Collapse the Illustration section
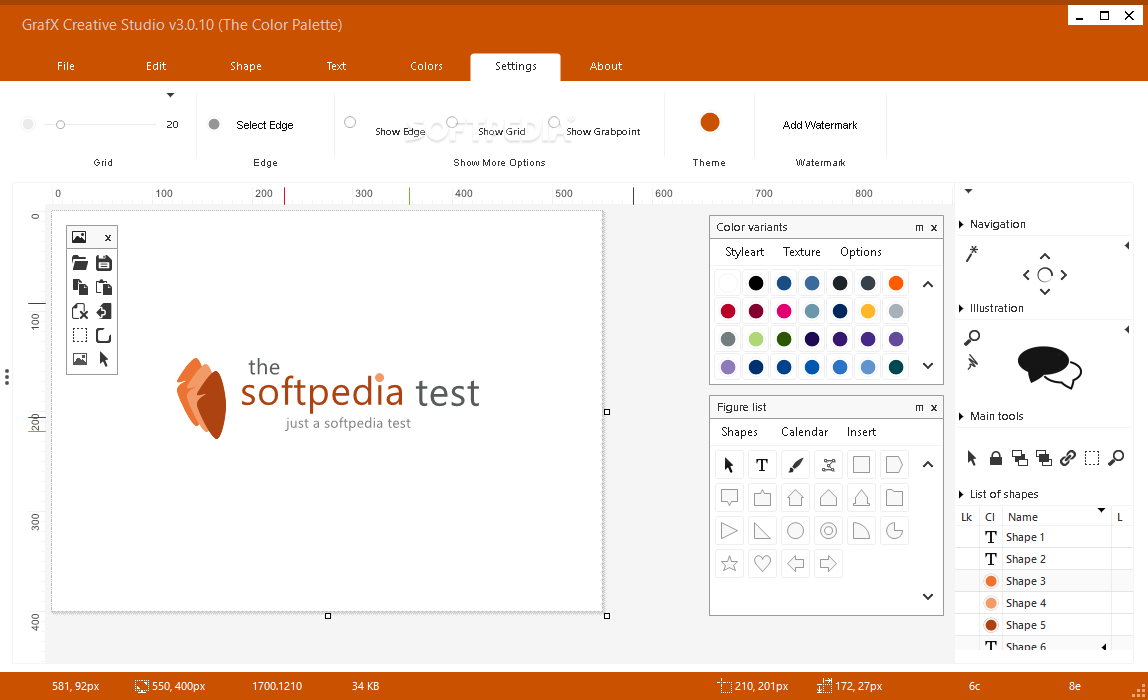 (961, 309)
